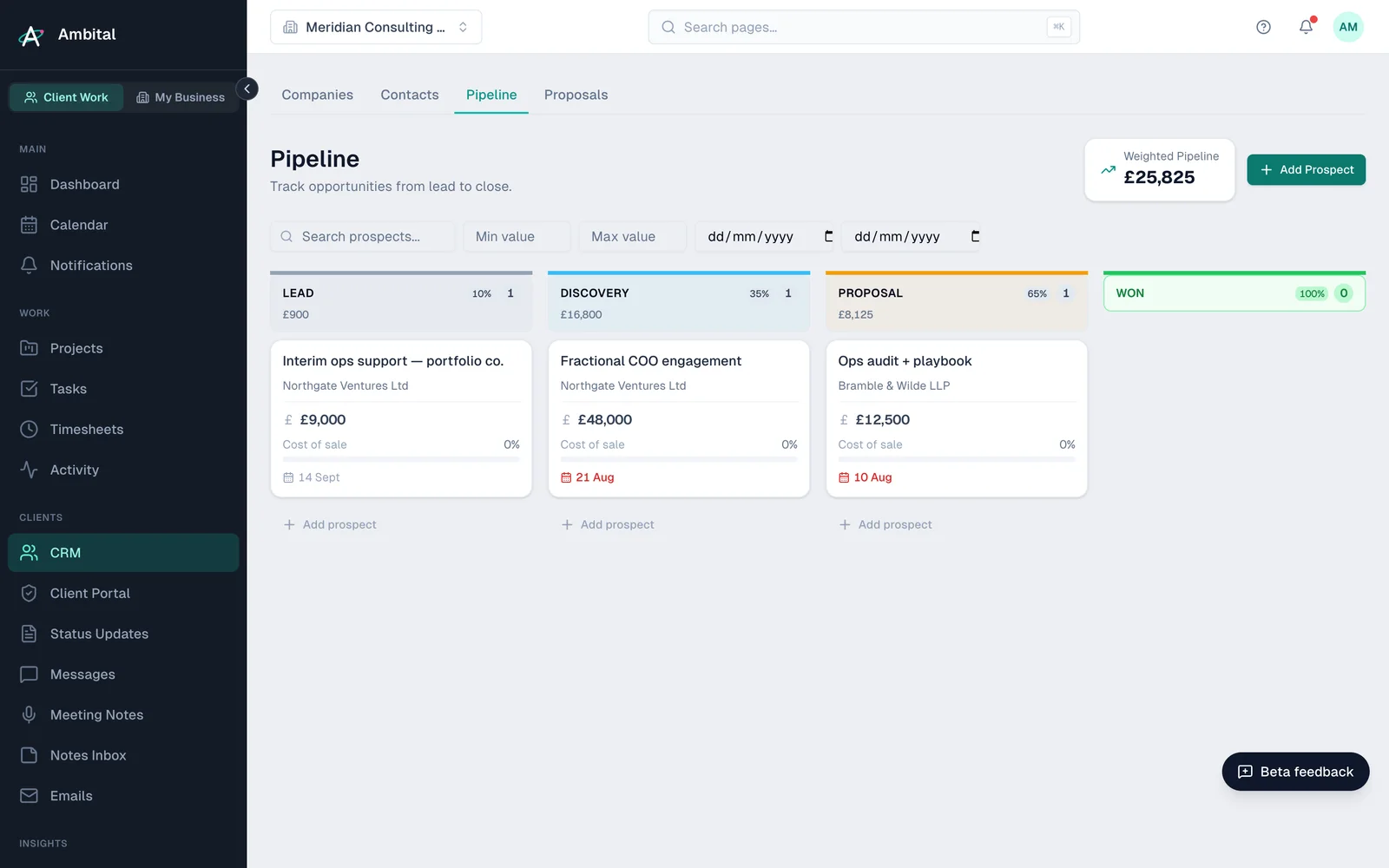Add prospect under the Discovery column
Image resolution: width=1389 pixels, height=868 pixels.
click(608, 525)
